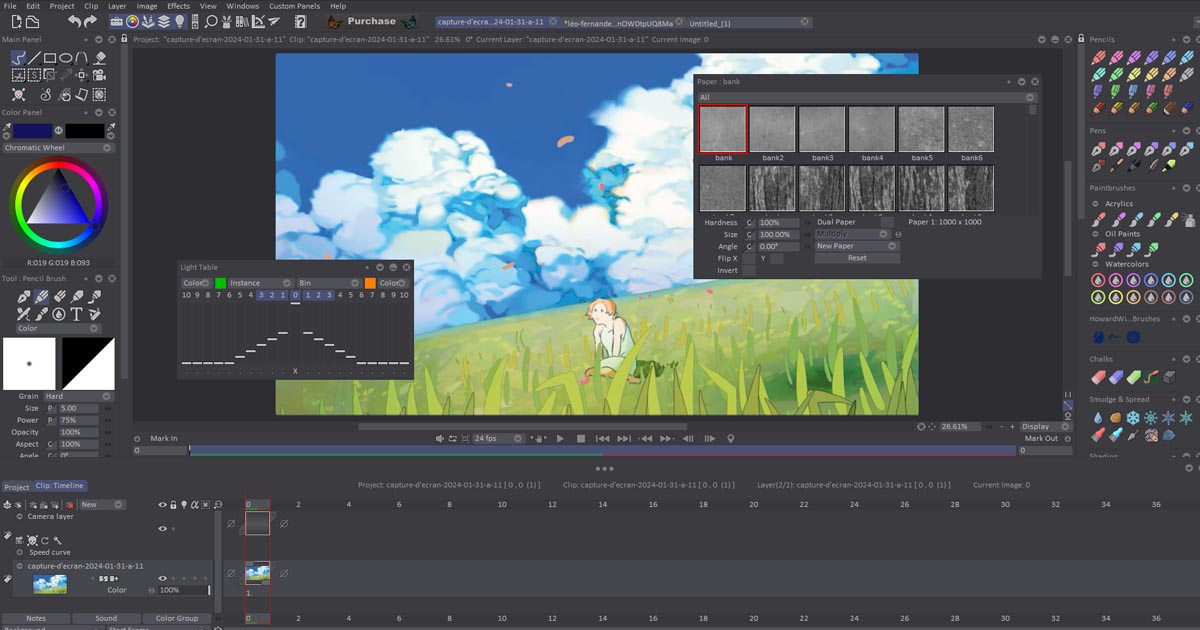Open the Windows menu
This screenshot has height=630, width=1200.
(243, 5)
